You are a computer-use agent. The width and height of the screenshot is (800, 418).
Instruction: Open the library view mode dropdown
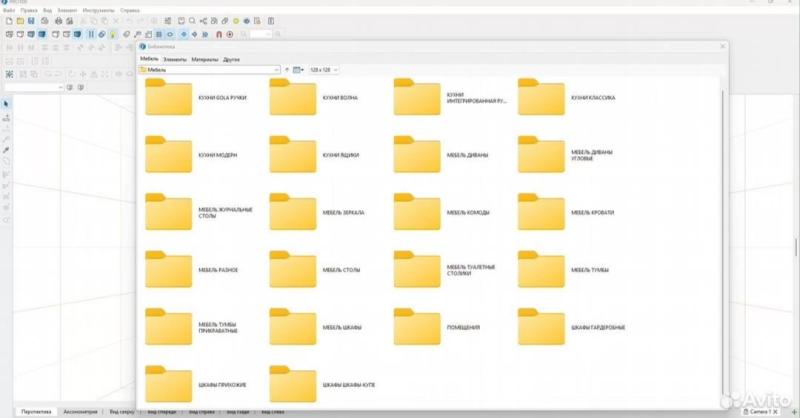(x=300, y=70)
